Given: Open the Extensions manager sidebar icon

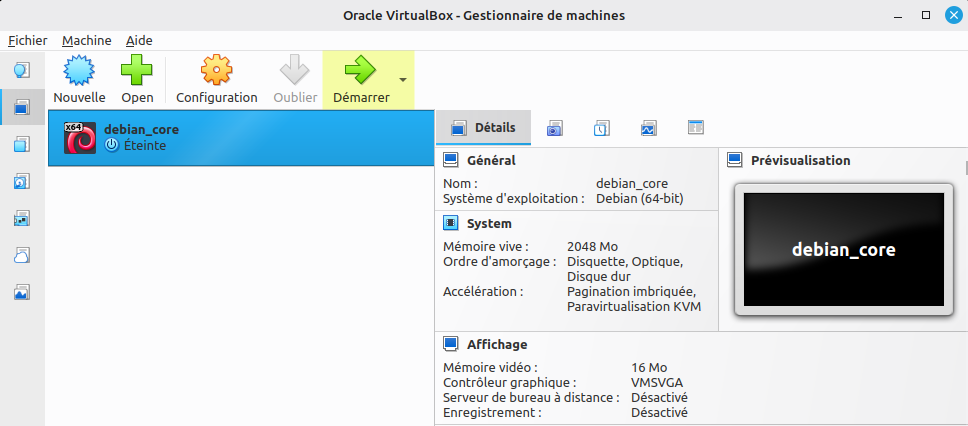Looking at the screenshot, I should tap(22, 144).
